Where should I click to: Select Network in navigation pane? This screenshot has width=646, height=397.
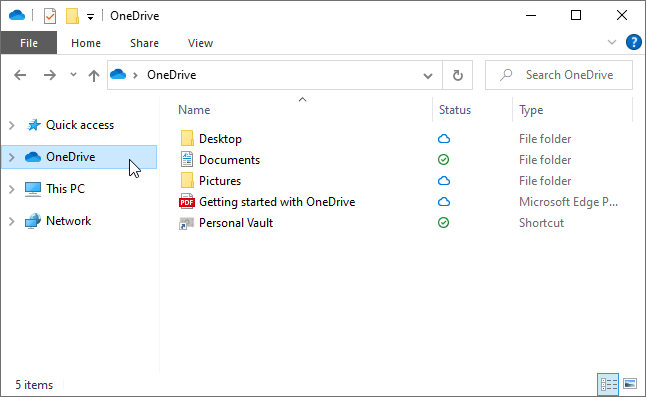[x=68, y=221]
